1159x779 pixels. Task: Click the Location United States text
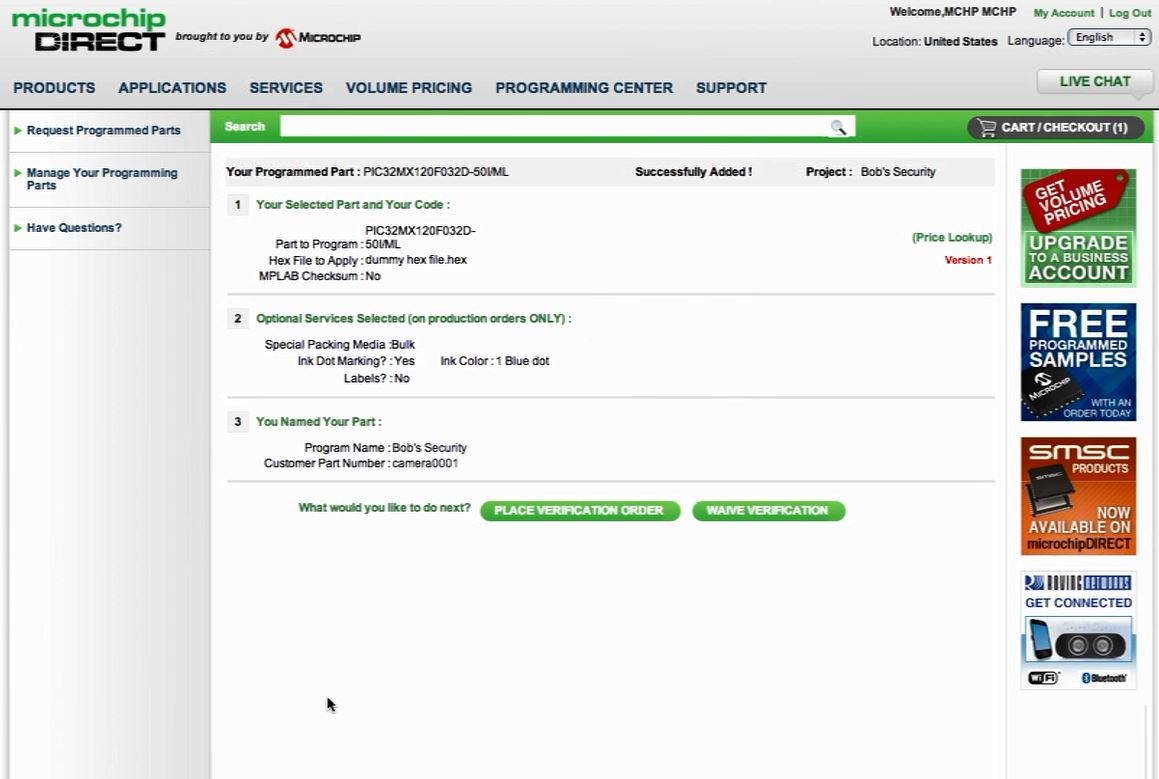click(x=934, y=42)
